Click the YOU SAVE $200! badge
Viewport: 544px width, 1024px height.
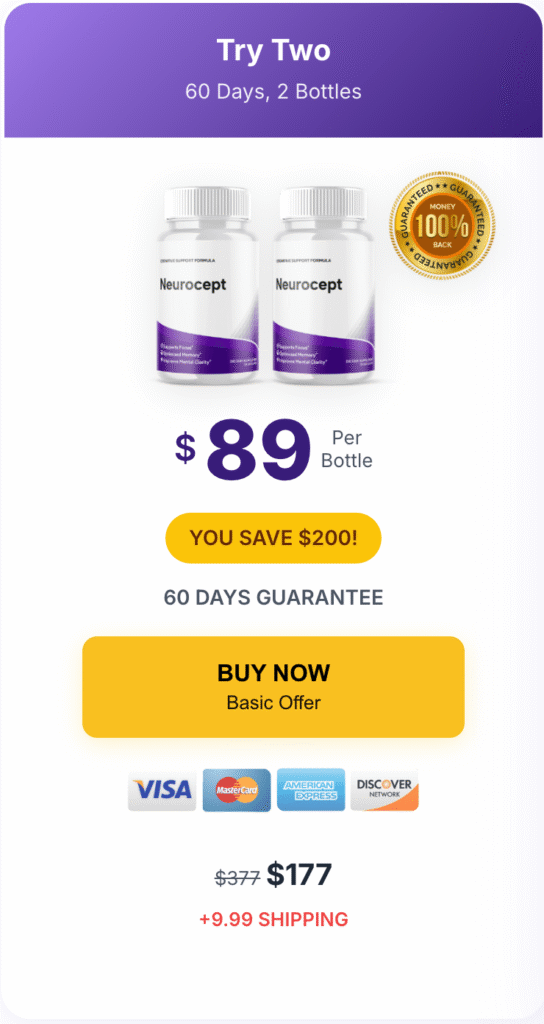(x=273, y=538)
